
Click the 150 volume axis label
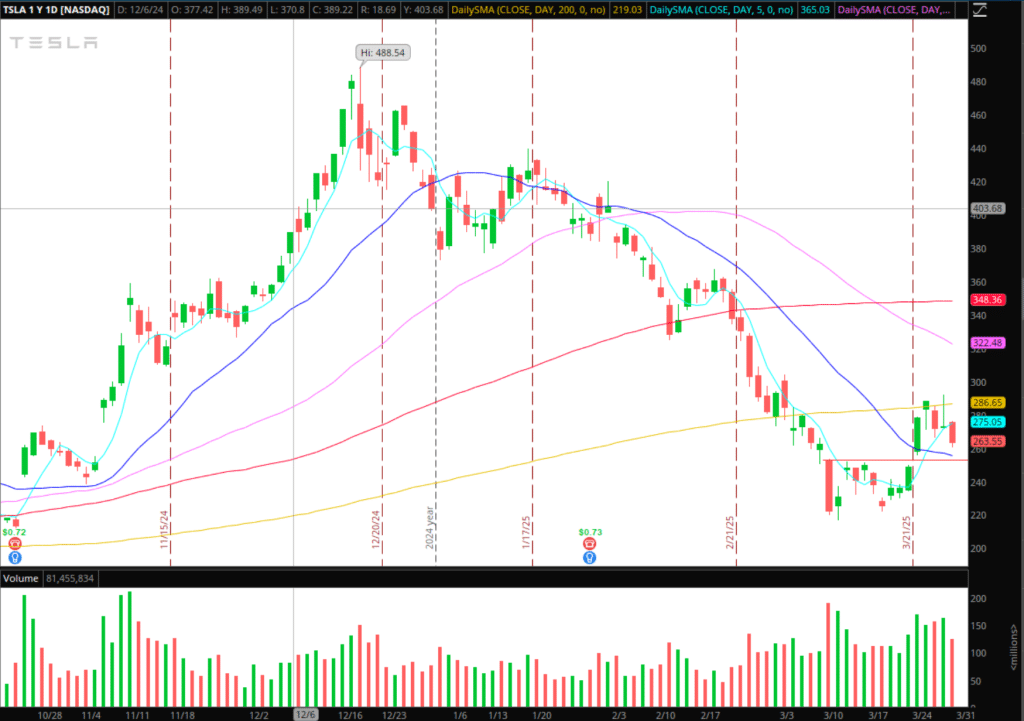point(978,626)
